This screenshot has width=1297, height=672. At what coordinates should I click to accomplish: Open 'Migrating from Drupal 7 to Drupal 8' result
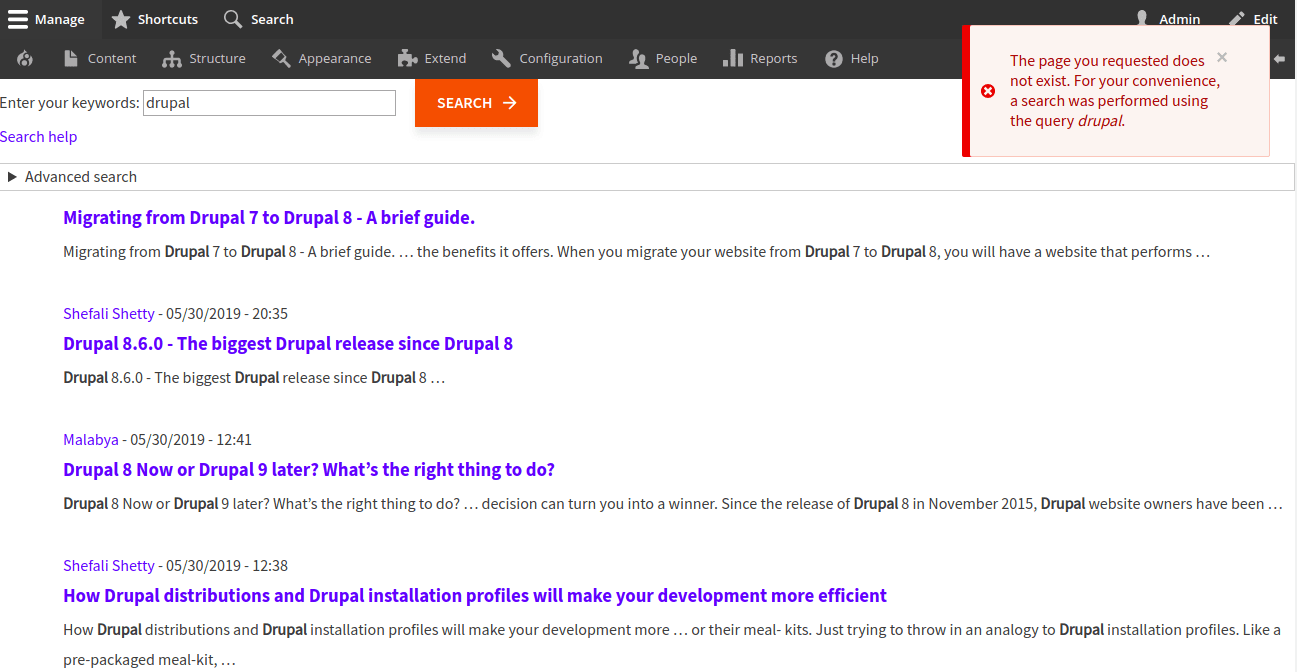269,218
